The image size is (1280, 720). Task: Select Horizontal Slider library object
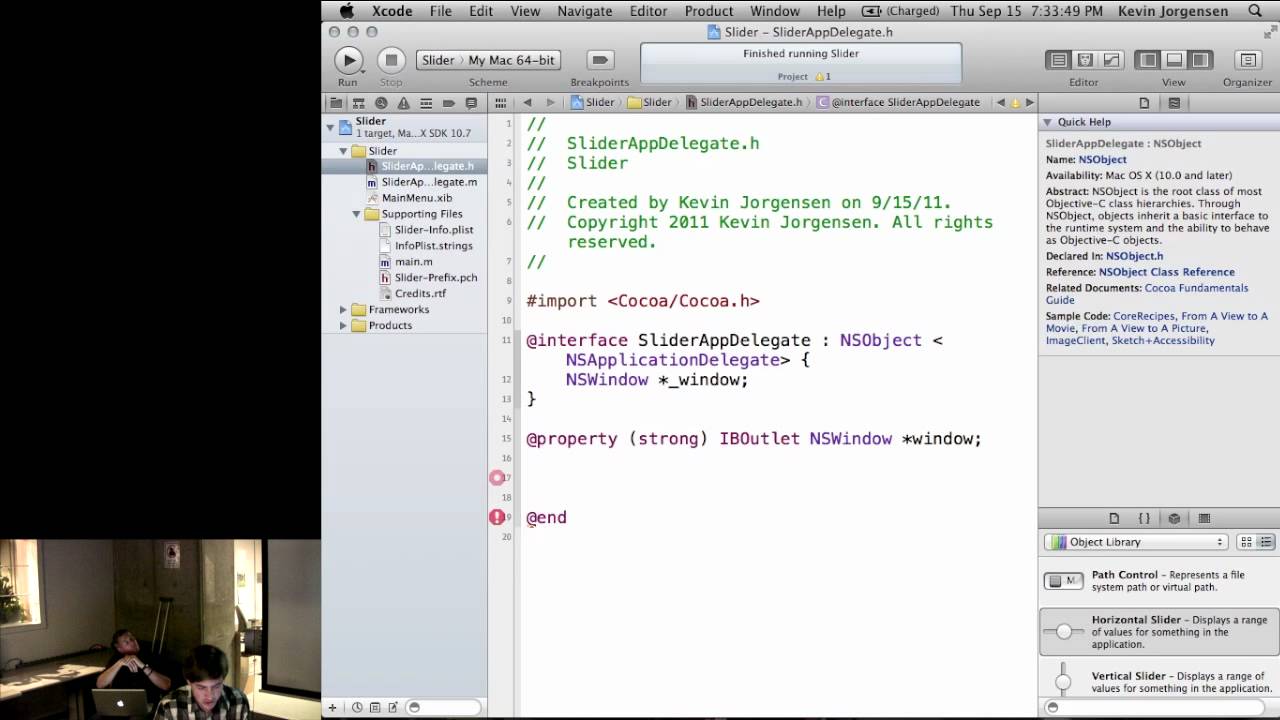tap(1159, 632)
